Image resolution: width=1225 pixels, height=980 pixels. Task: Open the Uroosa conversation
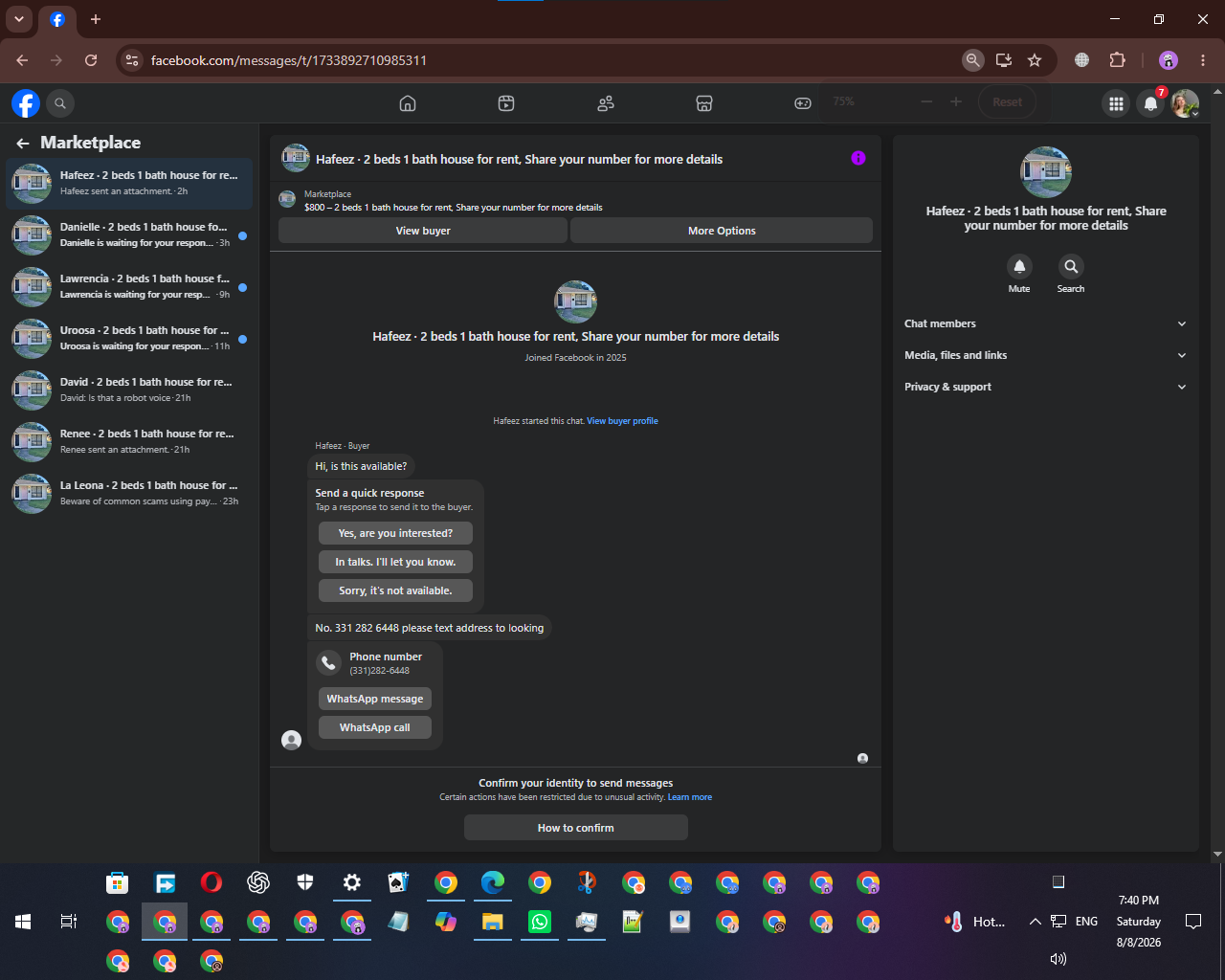(x=129, y=338)
